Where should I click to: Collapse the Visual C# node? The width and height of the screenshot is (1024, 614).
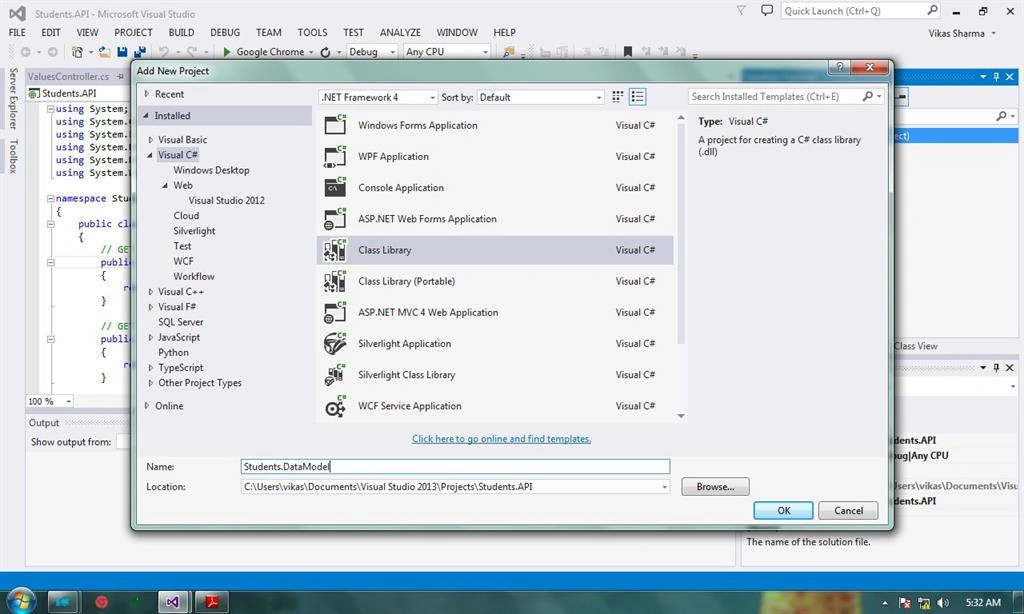tap(150, 155)
